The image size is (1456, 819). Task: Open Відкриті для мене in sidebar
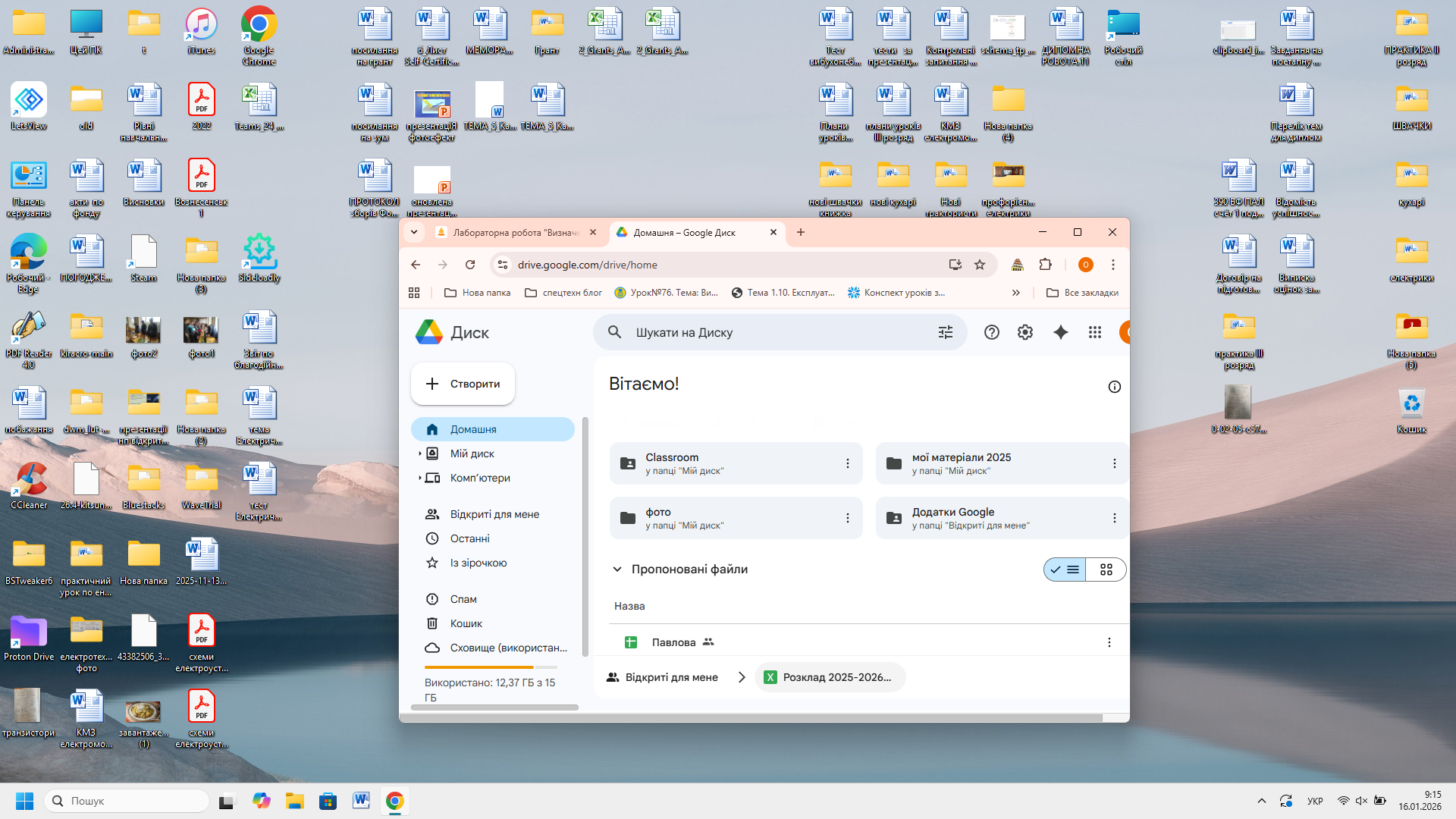494,514
